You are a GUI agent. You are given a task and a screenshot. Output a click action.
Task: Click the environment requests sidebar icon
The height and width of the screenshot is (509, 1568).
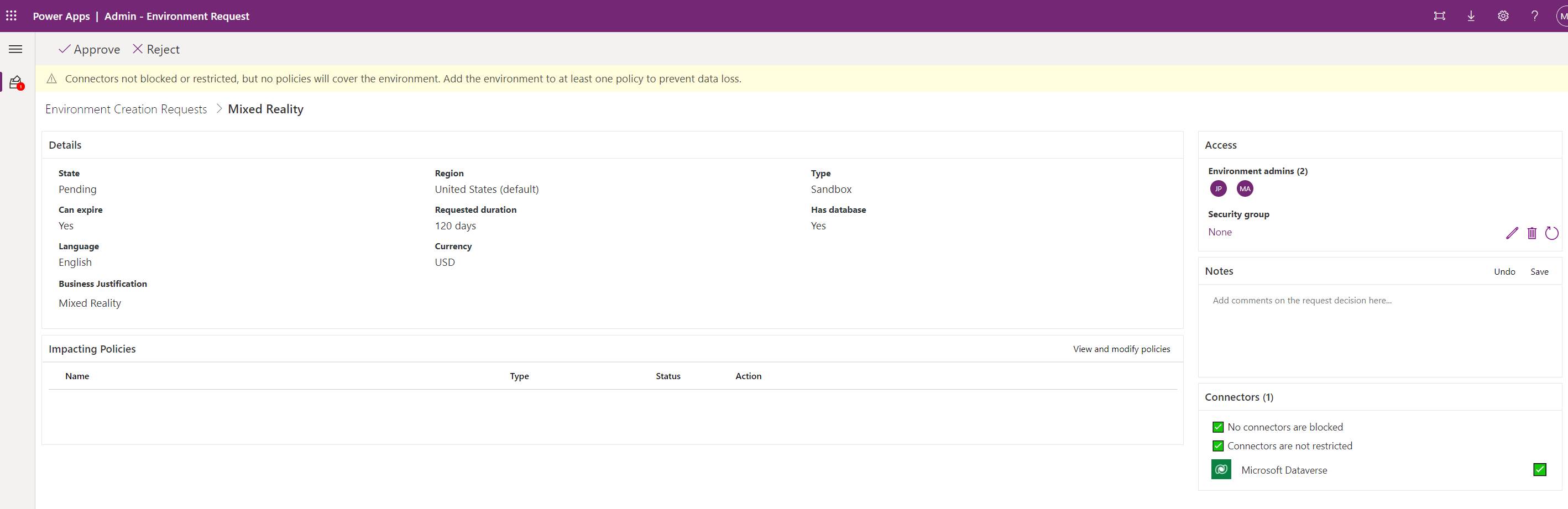(16, 82)
